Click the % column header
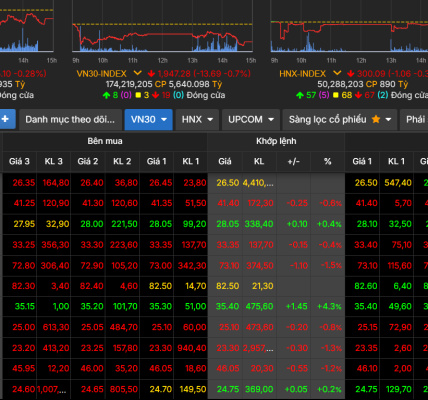428x400 pixels. (x=328, y=161)
